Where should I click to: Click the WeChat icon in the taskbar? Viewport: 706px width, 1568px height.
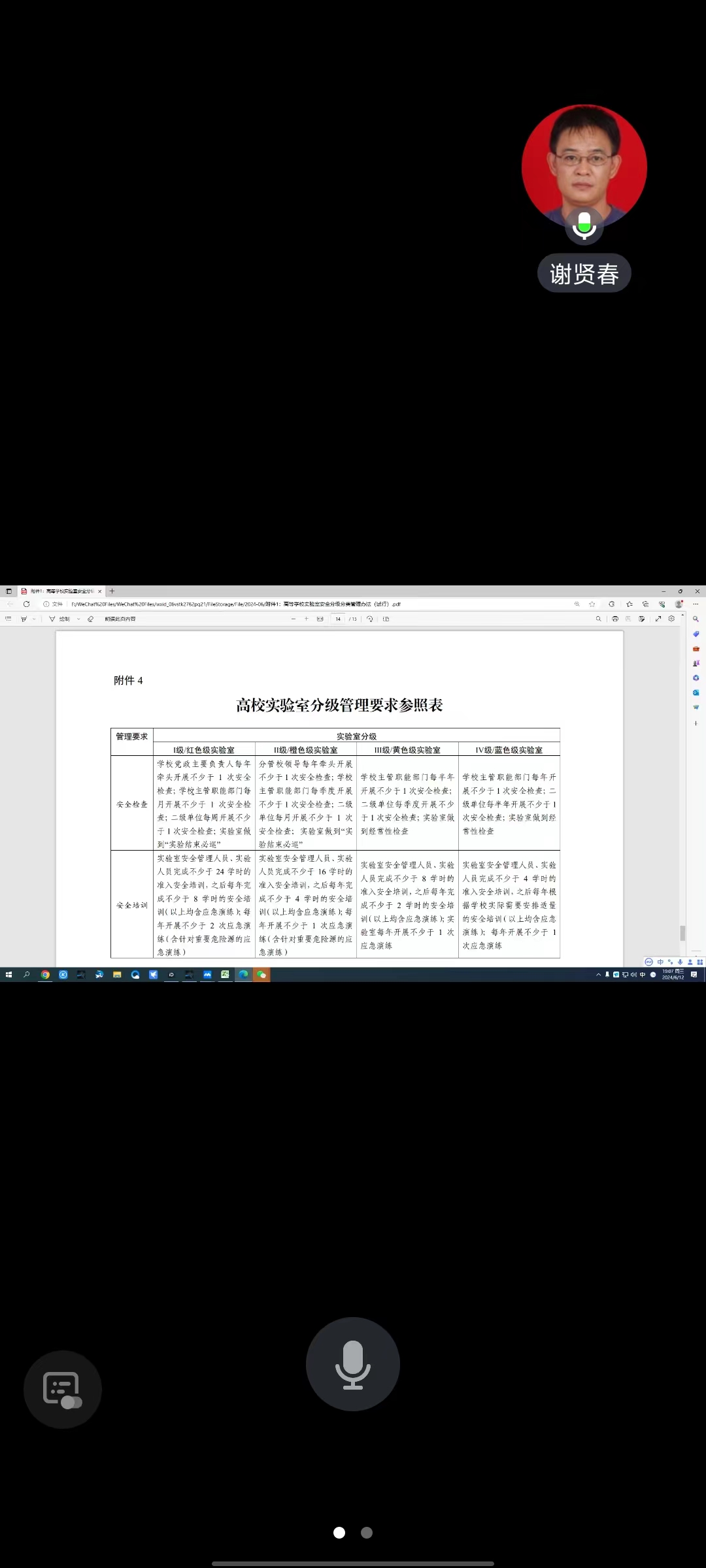261,975
